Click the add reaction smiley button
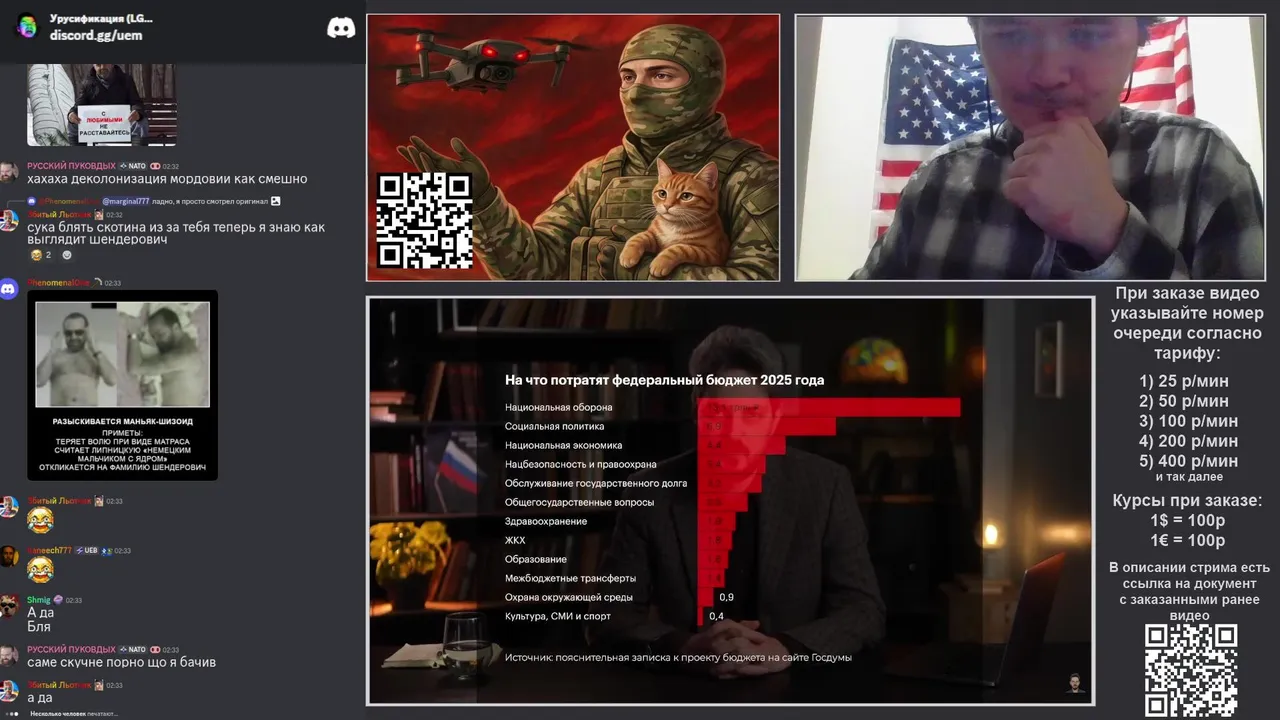 [x=67, y=255]
